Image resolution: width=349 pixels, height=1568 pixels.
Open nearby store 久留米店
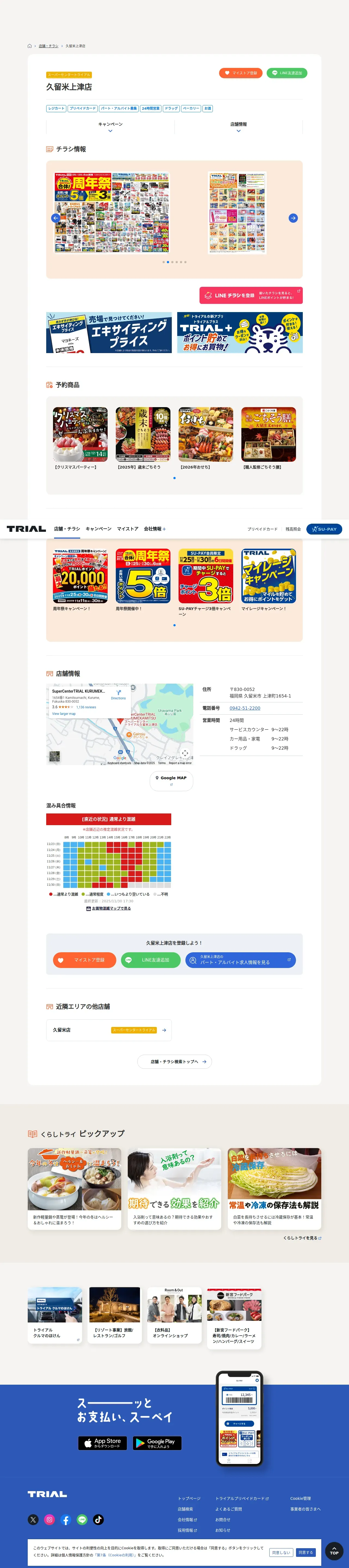click(109, 1030)
